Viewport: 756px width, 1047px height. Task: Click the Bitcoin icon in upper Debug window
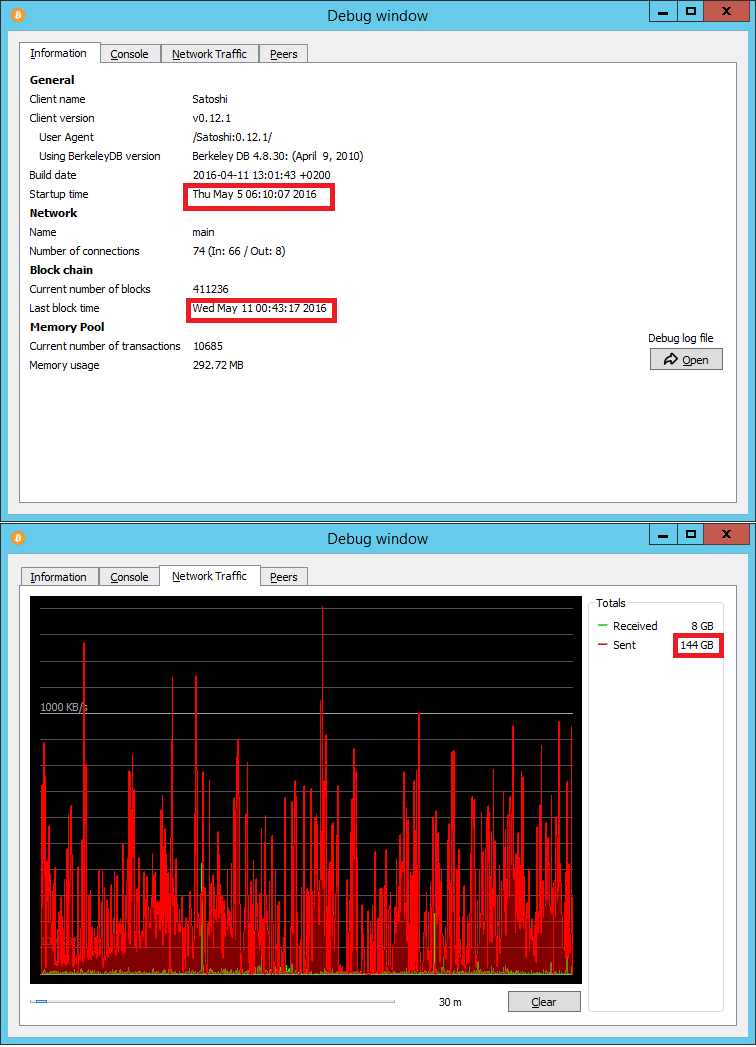pos(18,15)
